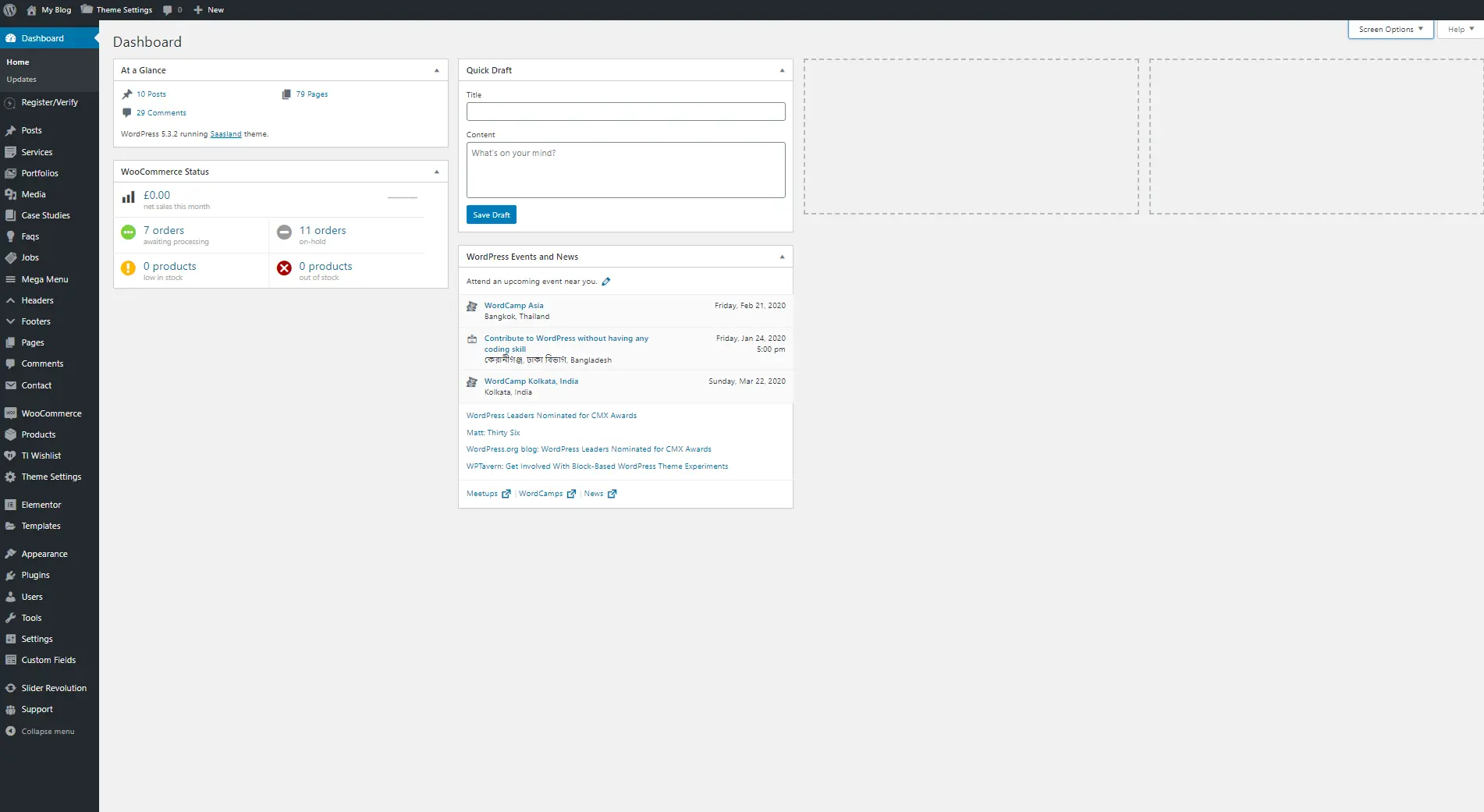Viewport: 1484px width, 812px height.
Task: Click the Products box icon
Action: tap(10, 434)
